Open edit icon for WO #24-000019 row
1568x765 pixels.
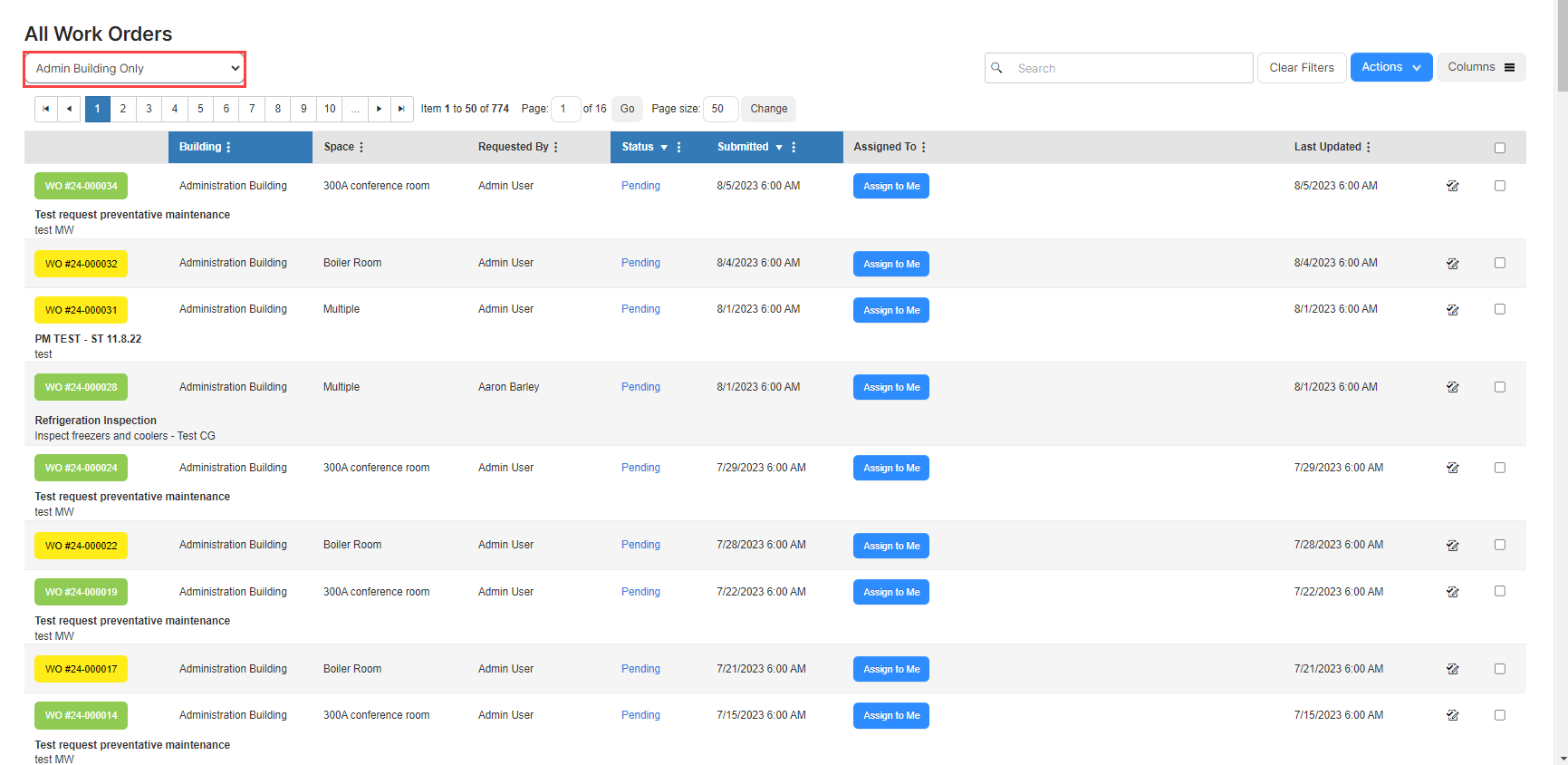pos(1452,592)
